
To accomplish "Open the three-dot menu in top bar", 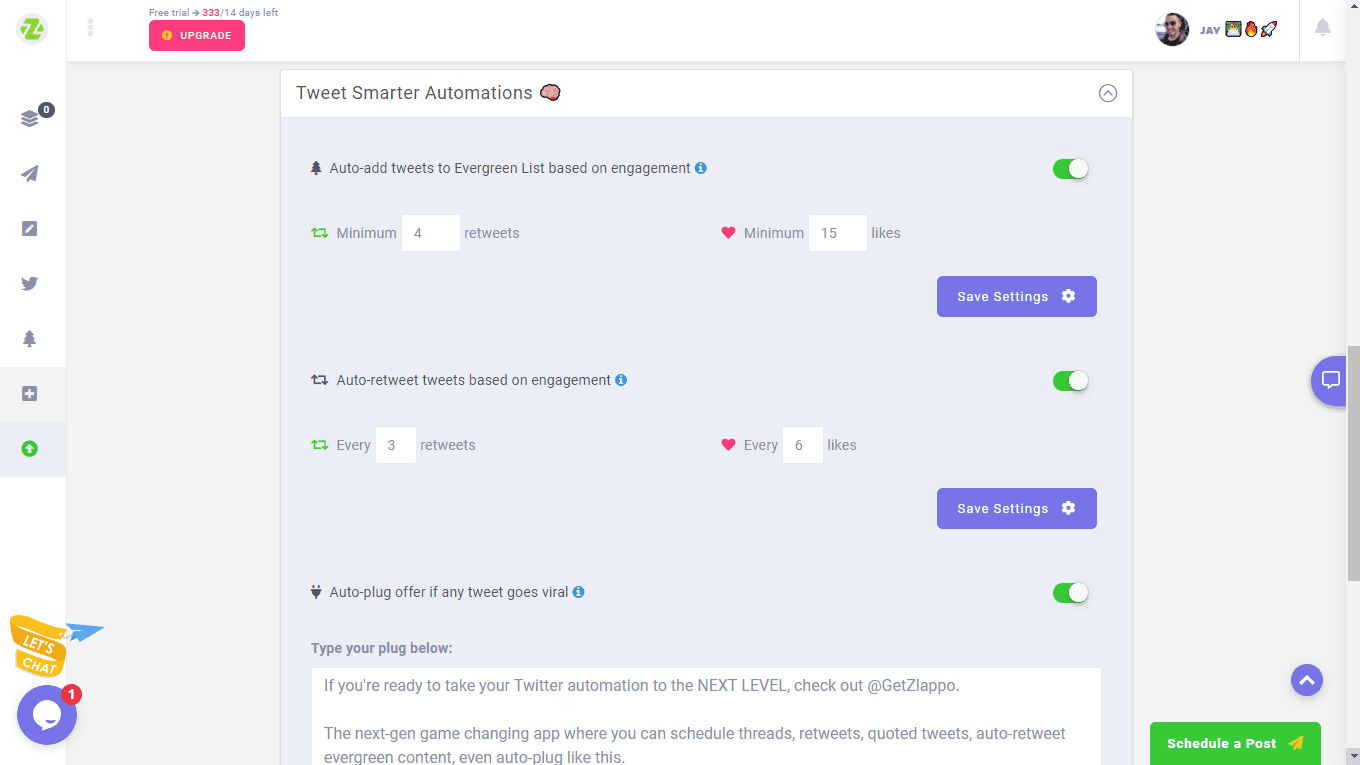I will (x=90, y=28).
